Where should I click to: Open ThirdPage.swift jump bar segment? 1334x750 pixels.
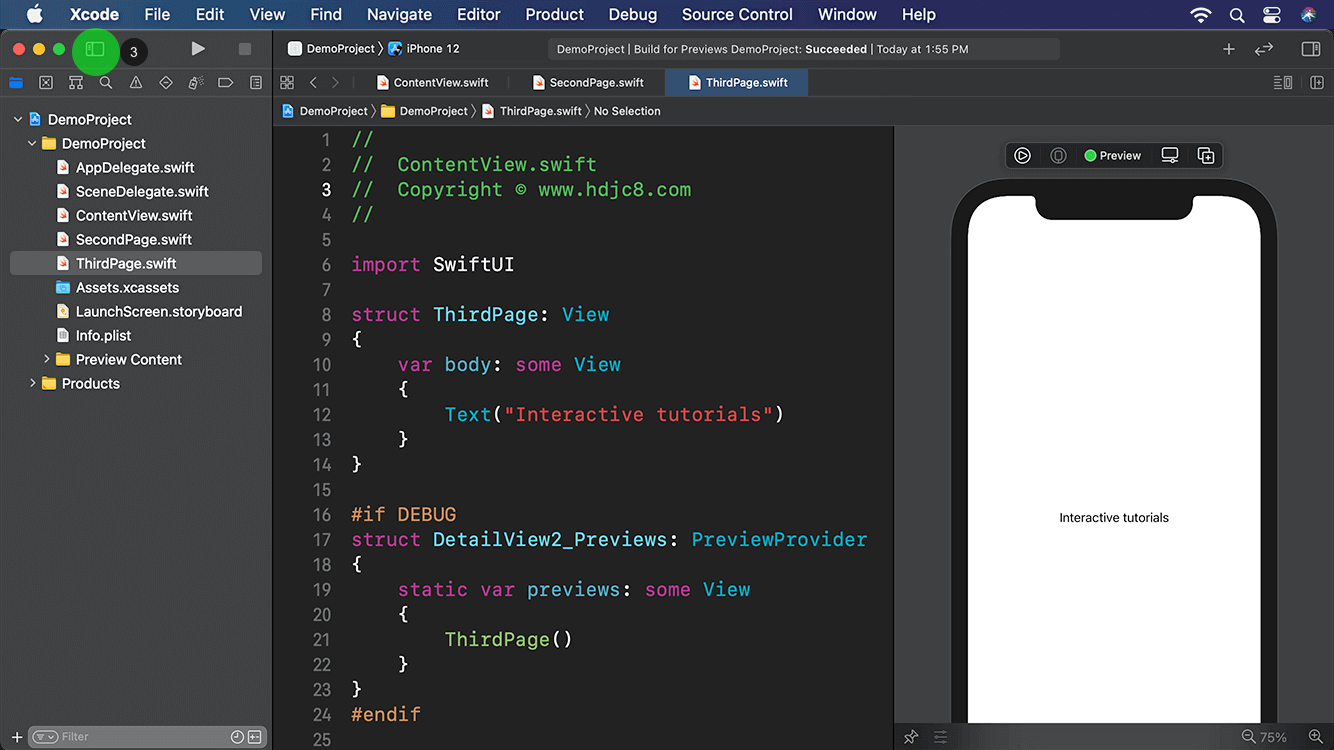(x=531, y=111)
